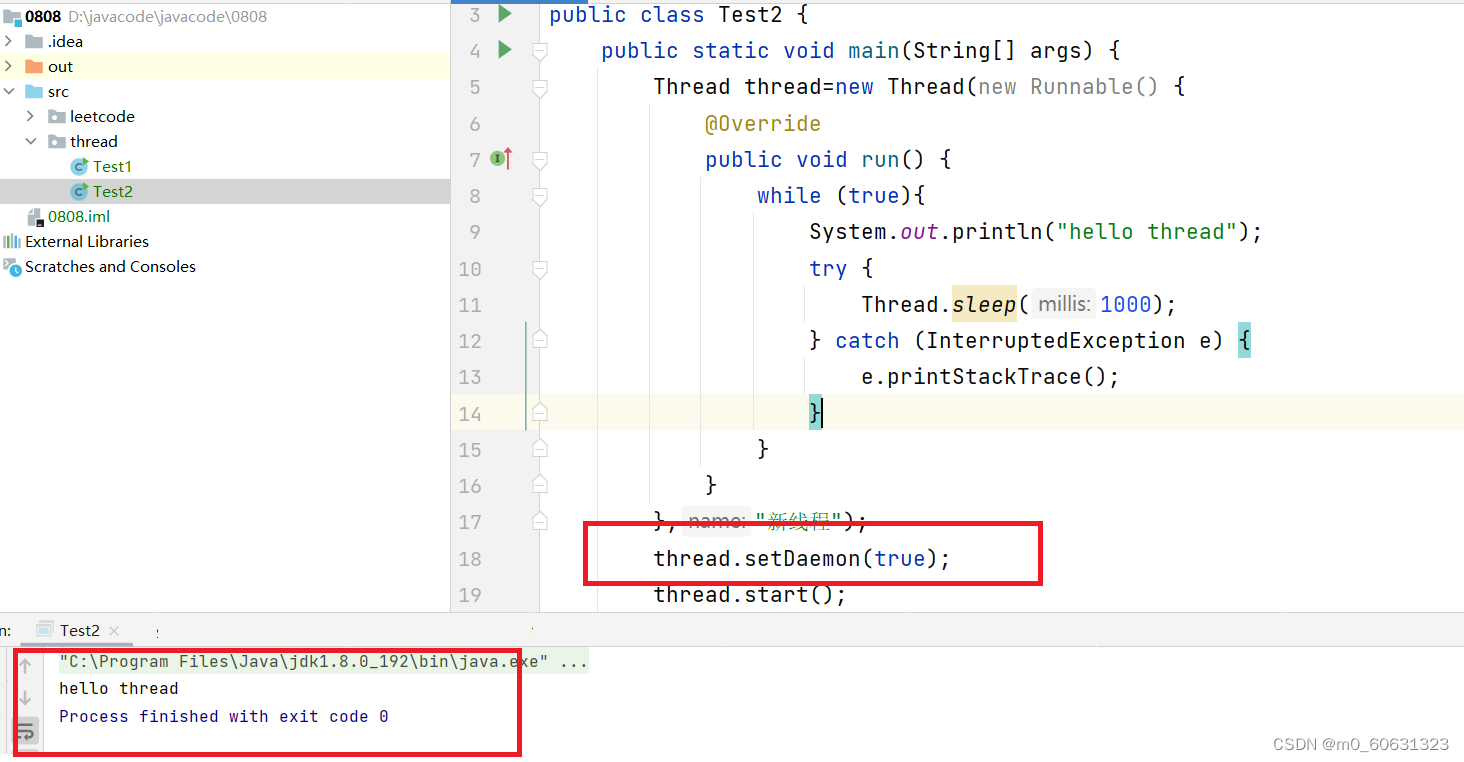Click the Down stack trace arrow in Run panel
Image resolution: width=1464 pixels, height=762 pixels.
coord(26,697)
